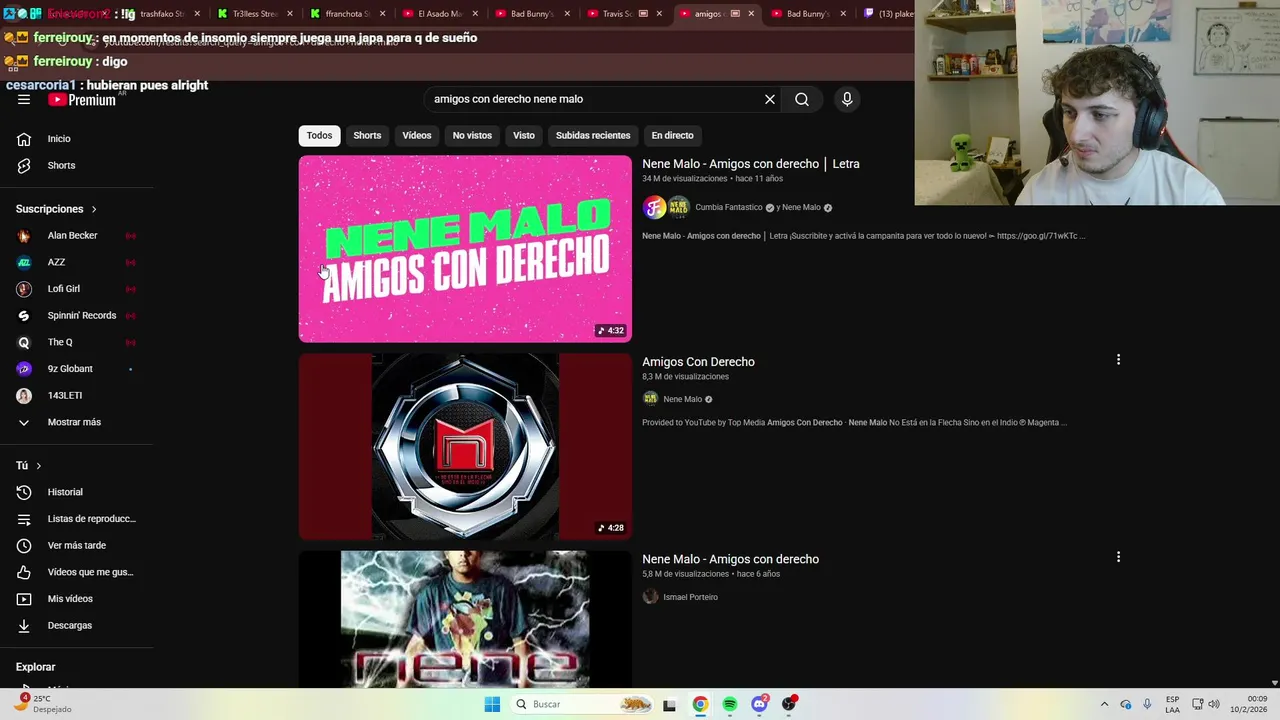
Task: Switch to the El Asado browser tab
Action: [439, 14]
